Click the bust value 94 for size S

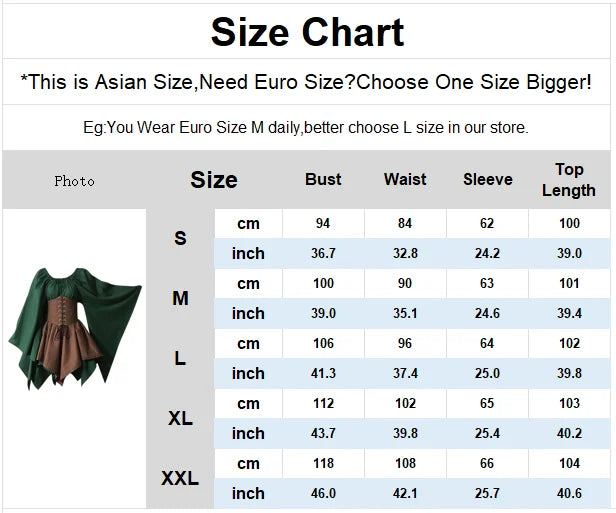(323, 223)
